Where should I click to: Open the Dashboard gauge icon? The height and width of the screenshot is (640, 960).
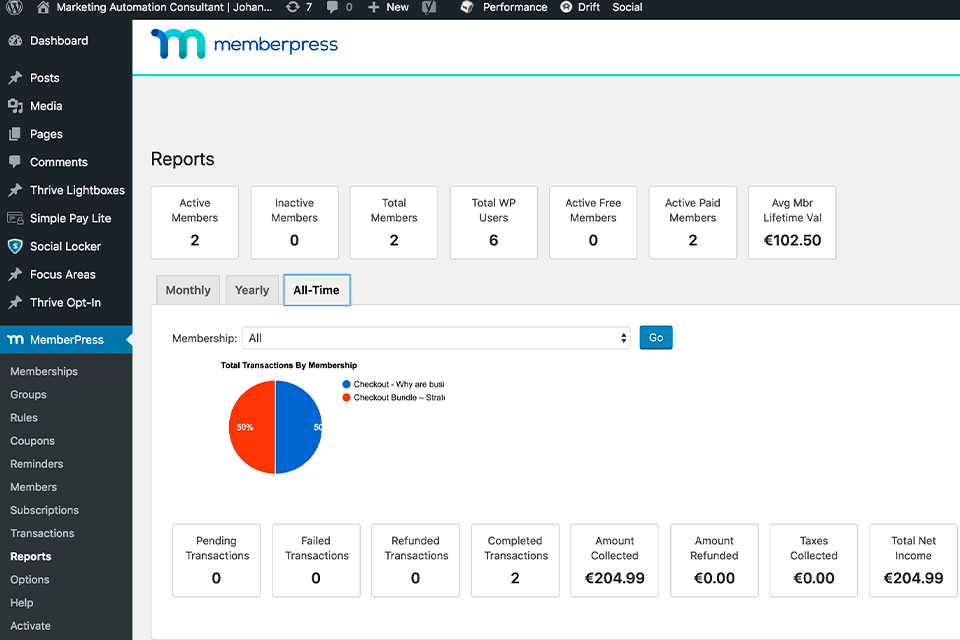pyautogui.click(x=15, y=41)
